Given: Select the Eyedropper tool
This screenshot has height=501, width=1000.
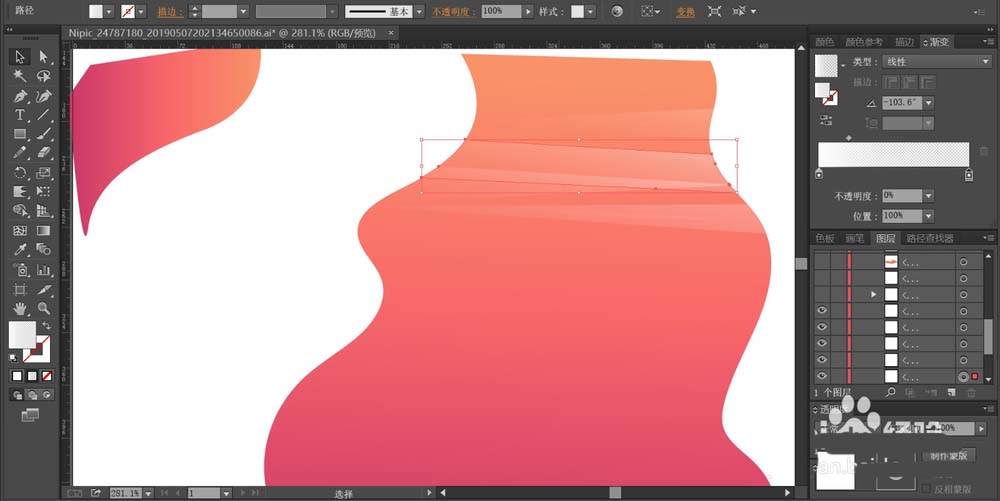Looking at the screenshot, I should click(20, 249).
